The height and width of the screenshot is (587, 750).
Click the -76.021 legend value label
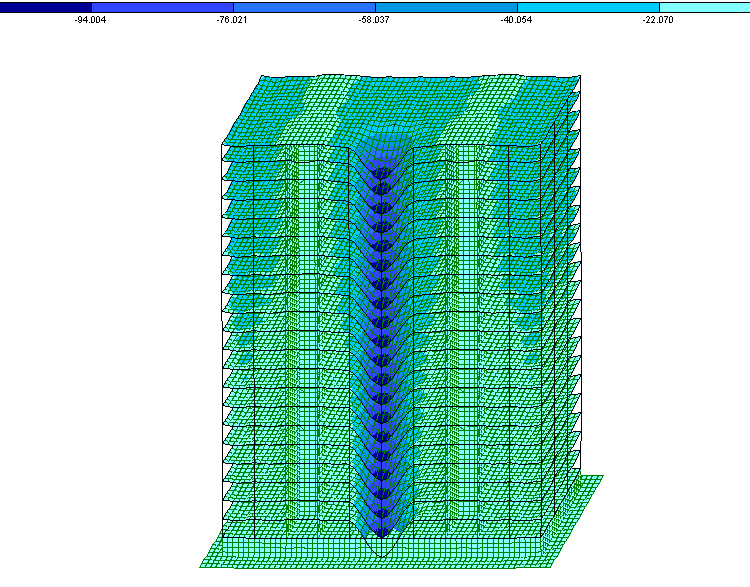(233, 20)
